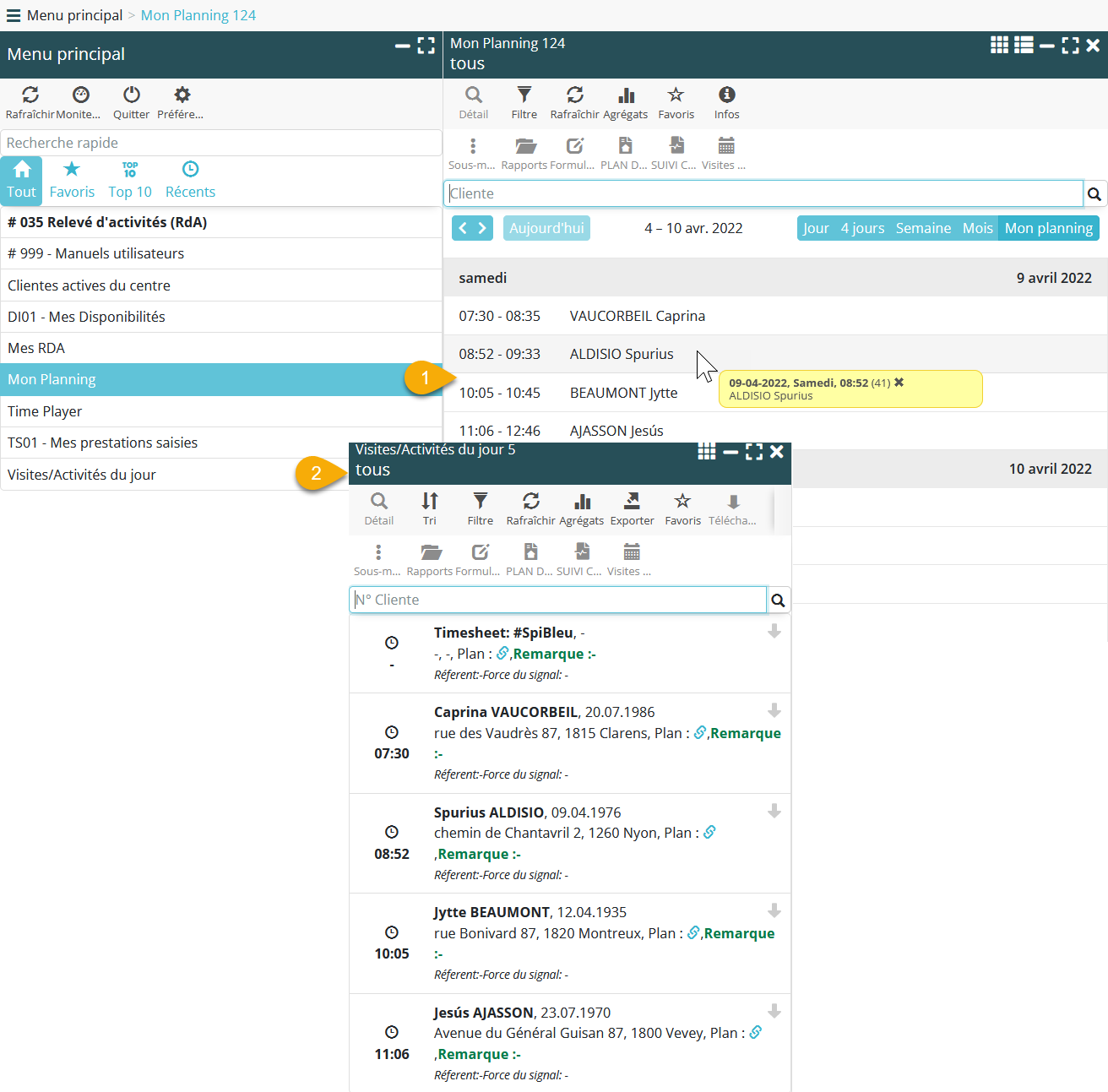Click Agrégats chart icon in Mon Planning

[x=626, y=95]
